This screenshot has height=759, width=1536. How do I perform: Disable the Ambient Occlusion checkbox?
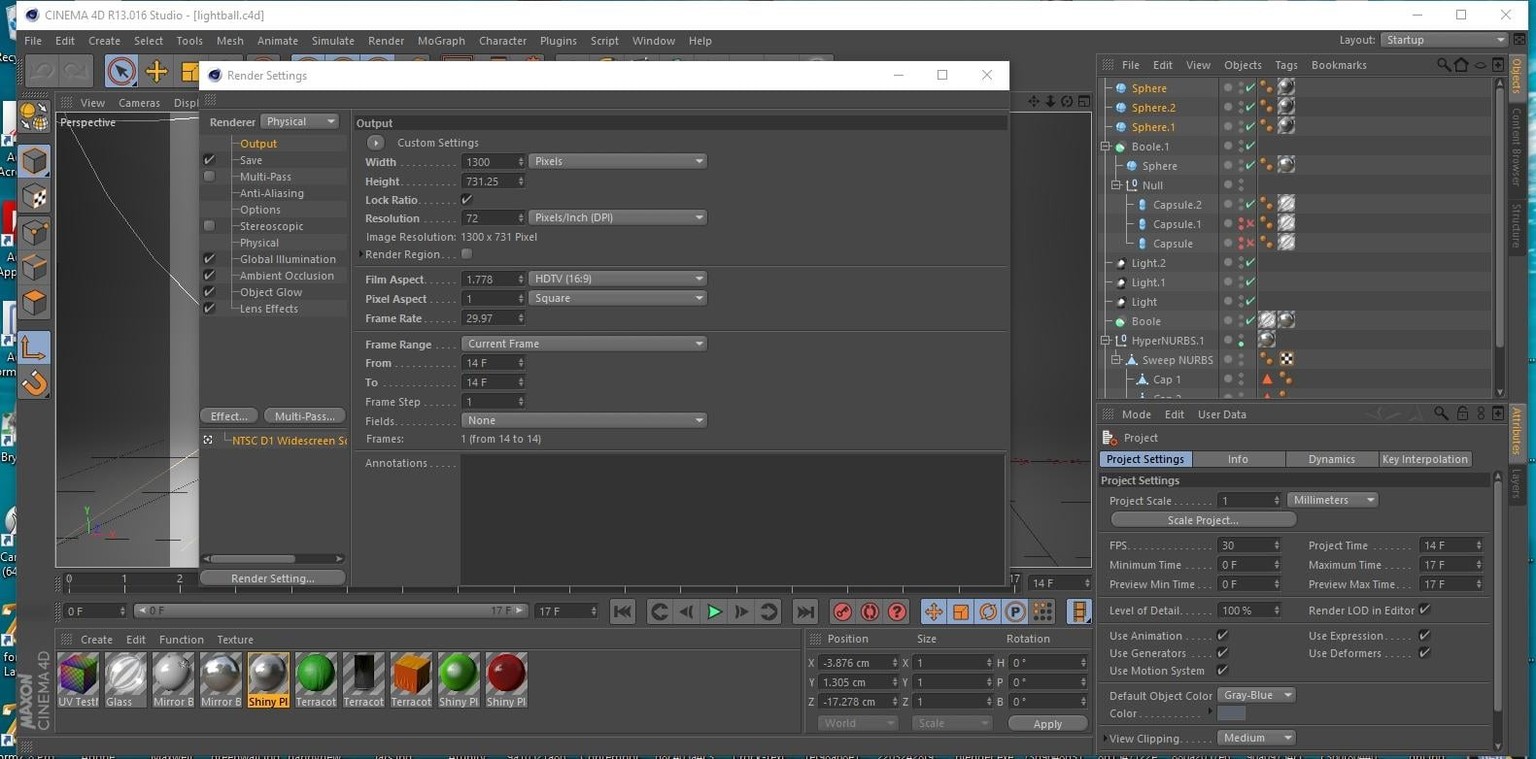coord(209,276)
